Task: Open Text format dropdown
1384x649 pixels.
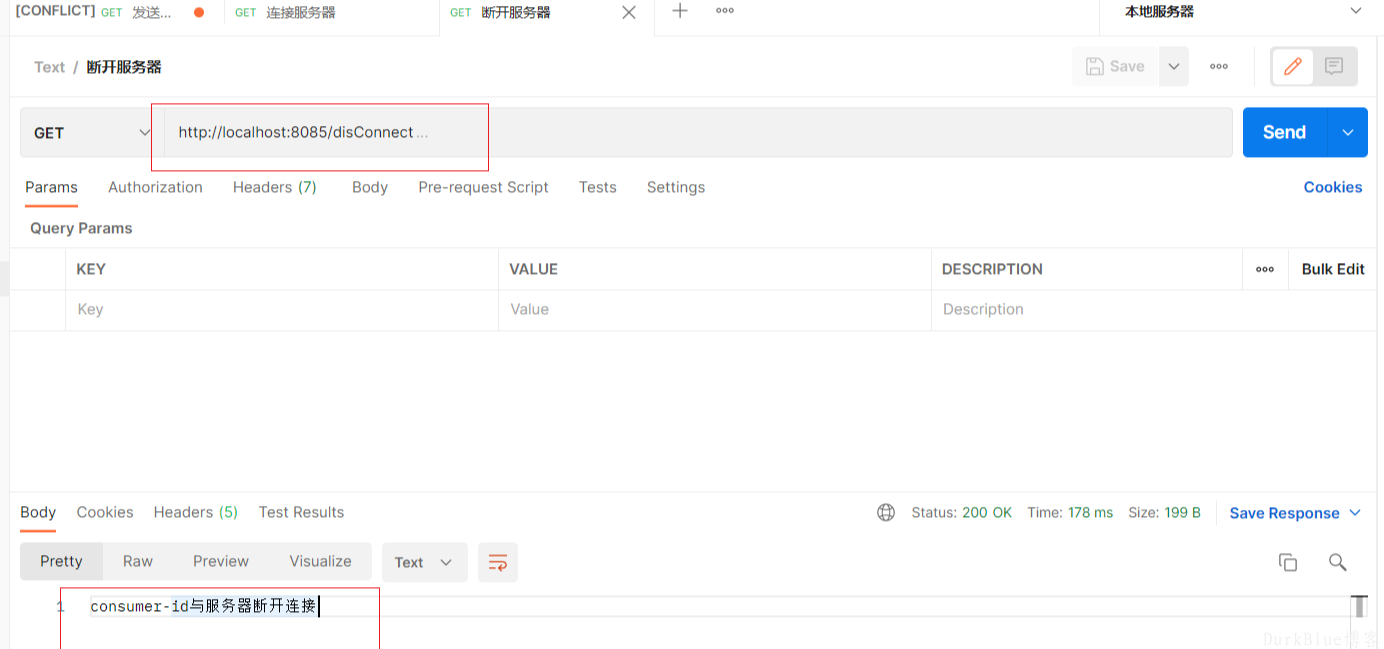Action: [x=425, y=562]
